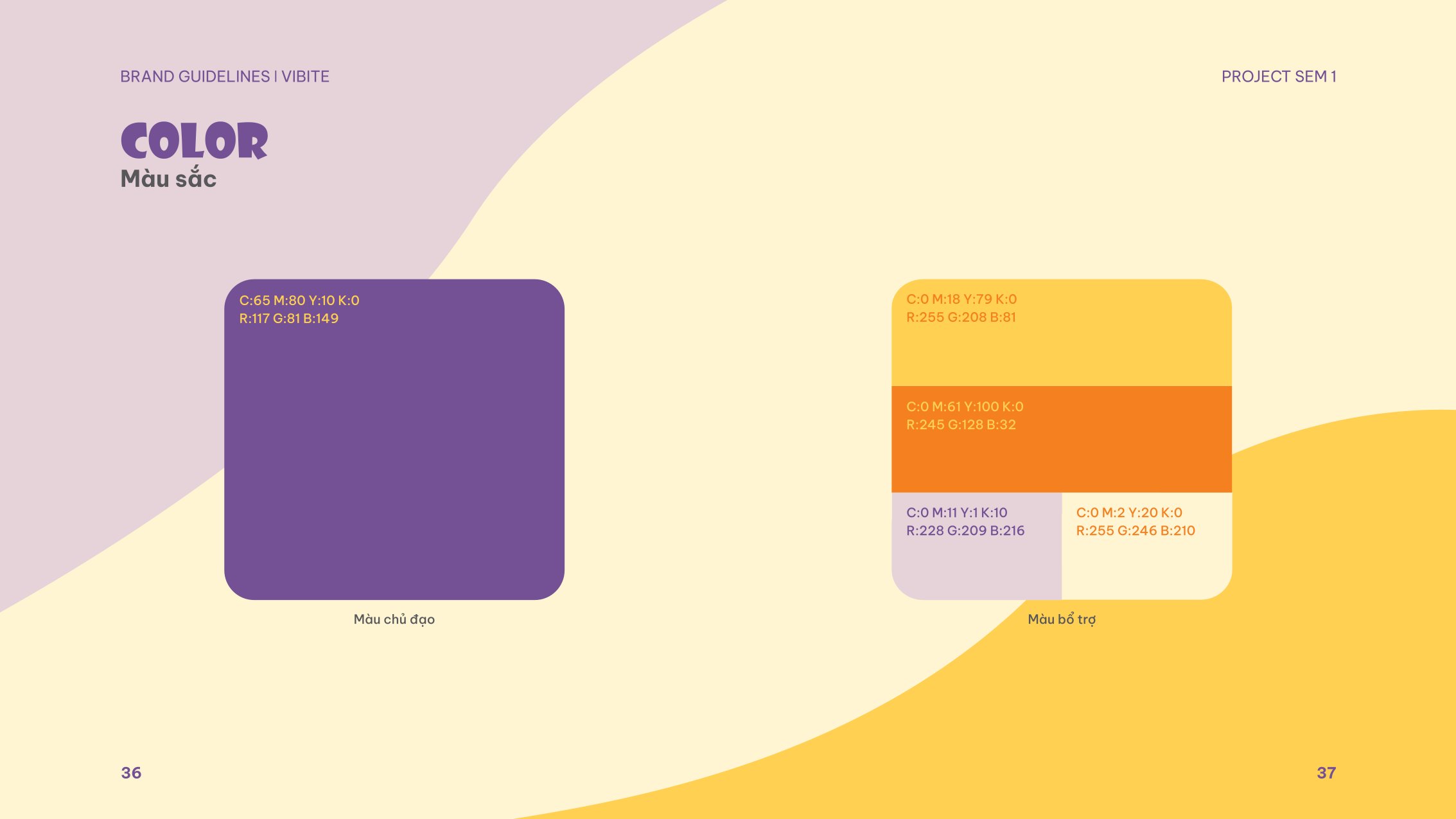The height and width of the screenshot is (819, 1456).
Task: Select the yellow swatch R:255 G:208 B:81
Action: 1061,332
